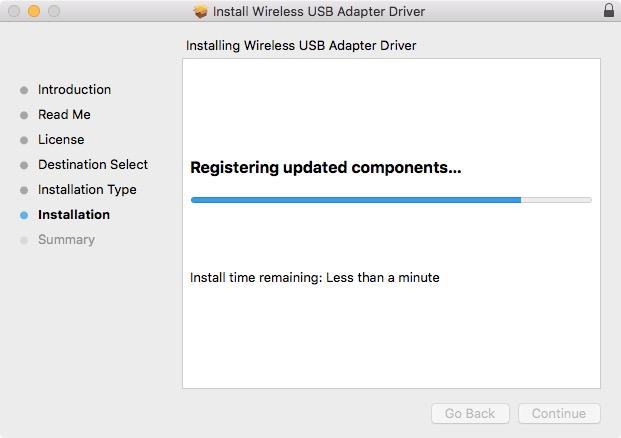This screenshot has width=621, height=438.
Task: Open the License step label
Action: coord(61,139)
